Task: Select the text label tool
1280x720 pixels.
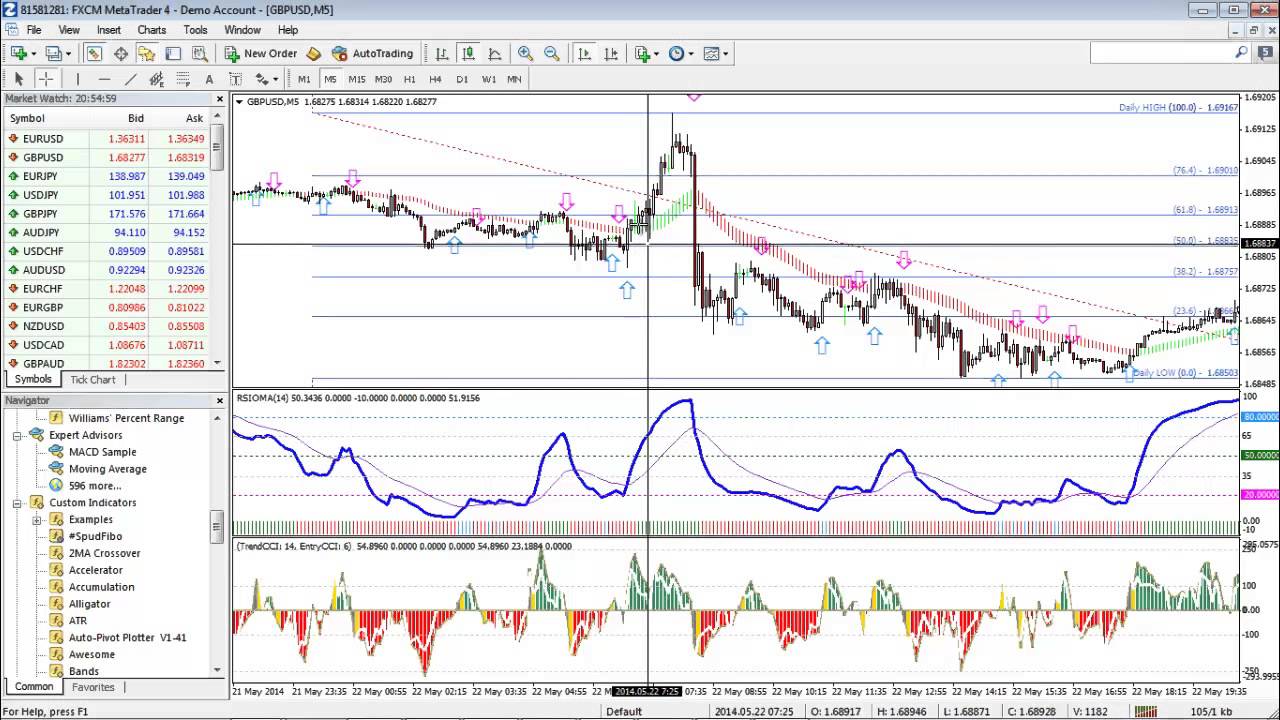Action: (x=235, y=79)
